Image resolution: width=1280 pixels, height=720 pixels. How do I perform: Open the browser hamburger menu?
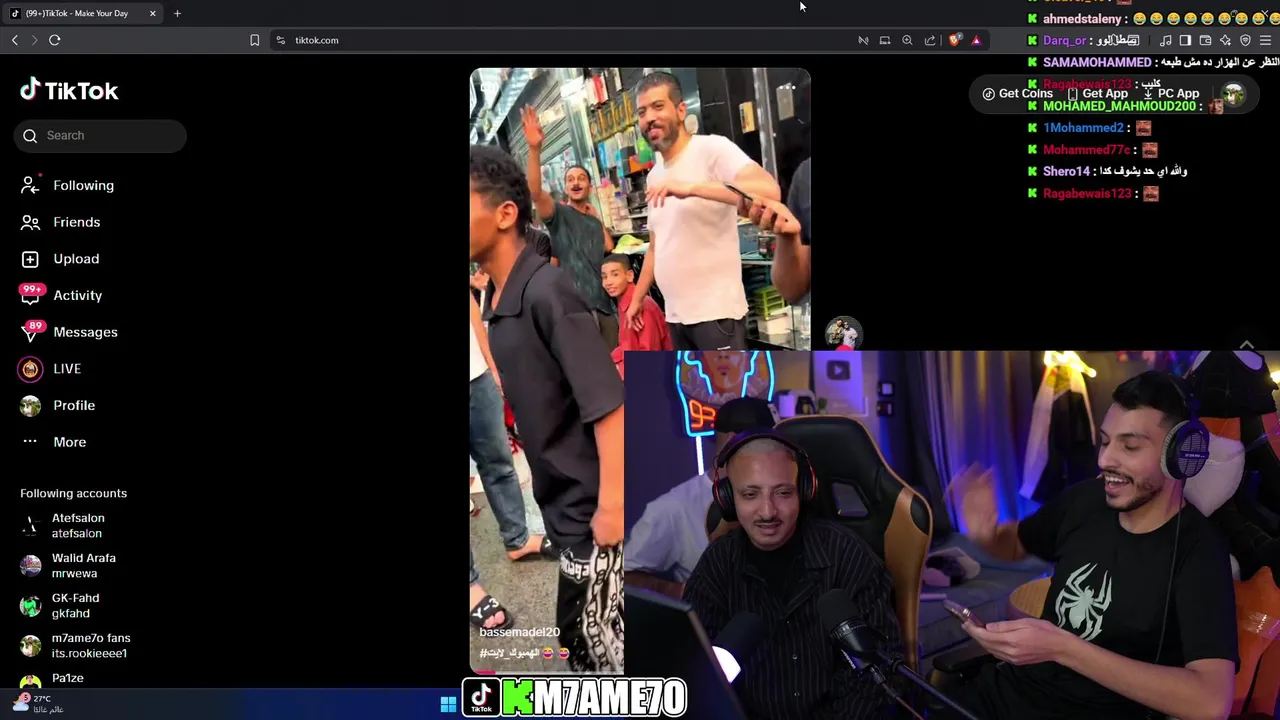pyautogui.click(x=1265, y=40)
